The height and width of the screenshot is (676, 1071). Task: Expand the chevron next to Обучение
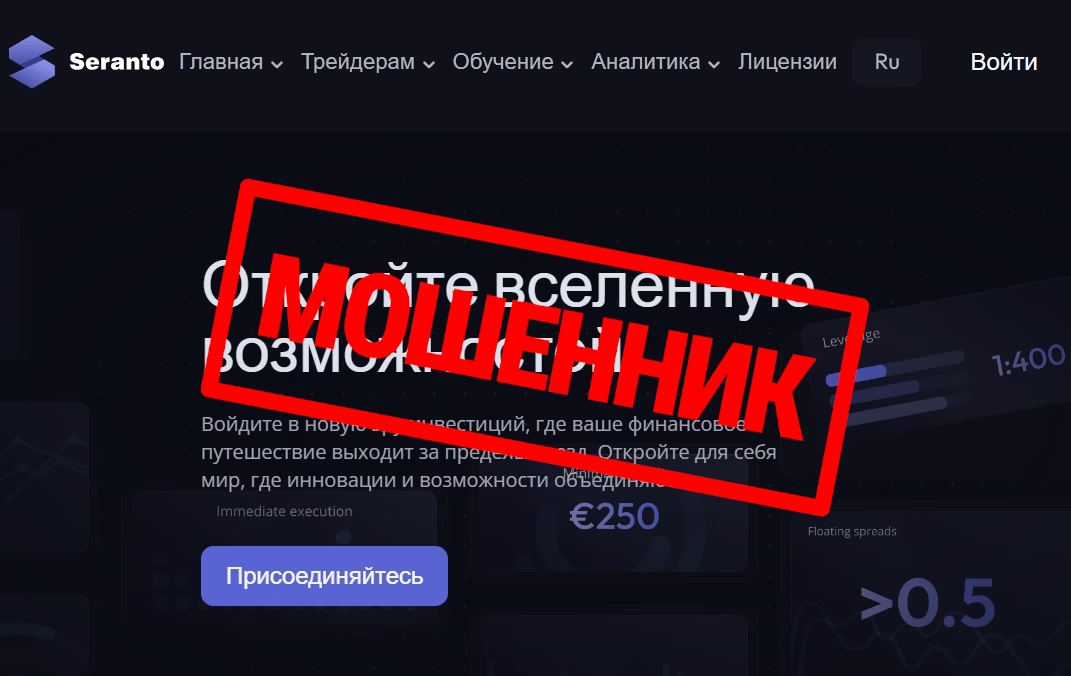tap(567, 64)
